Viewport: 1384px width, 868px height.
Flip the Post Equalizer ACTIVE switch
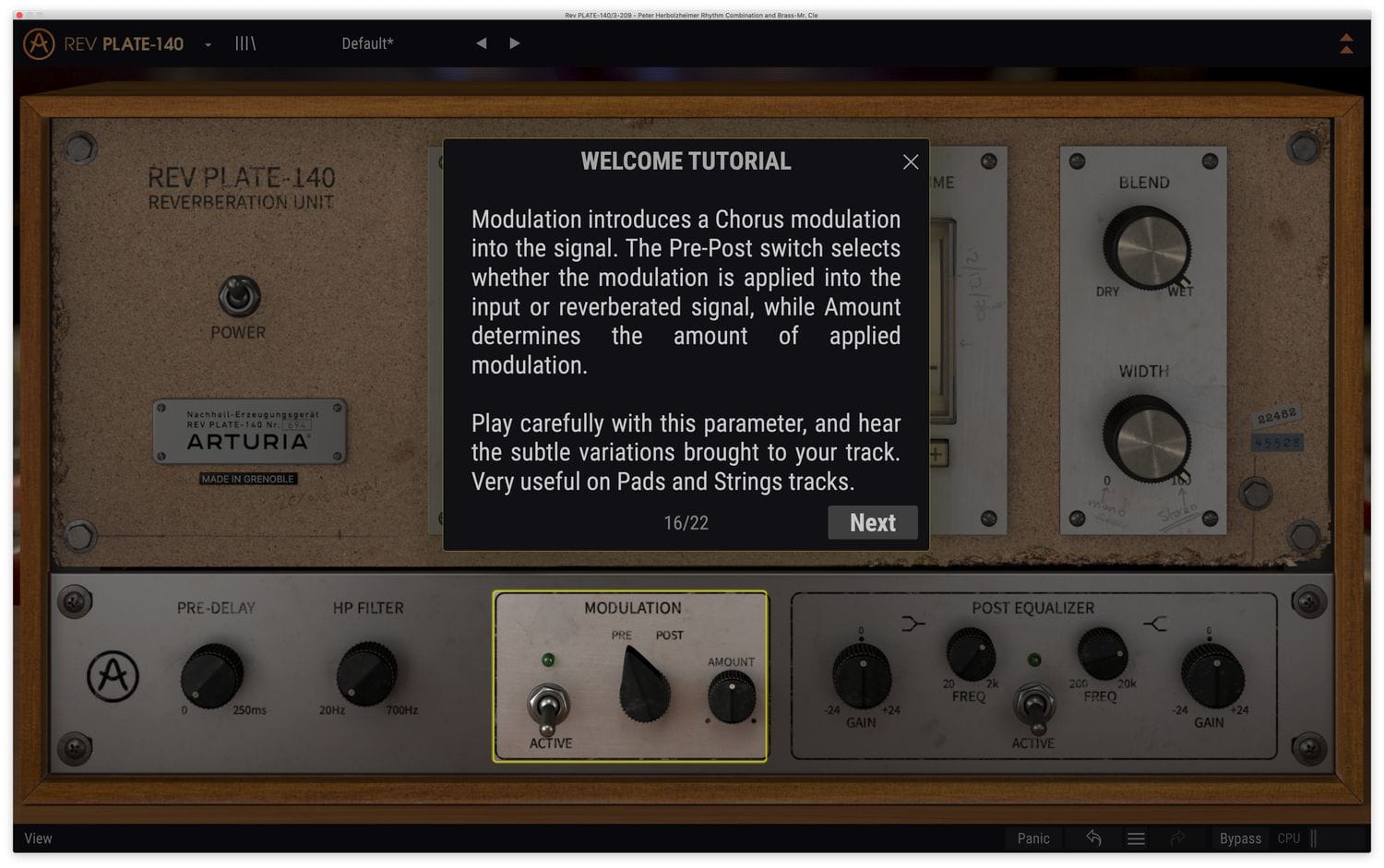click(1033, 707)
